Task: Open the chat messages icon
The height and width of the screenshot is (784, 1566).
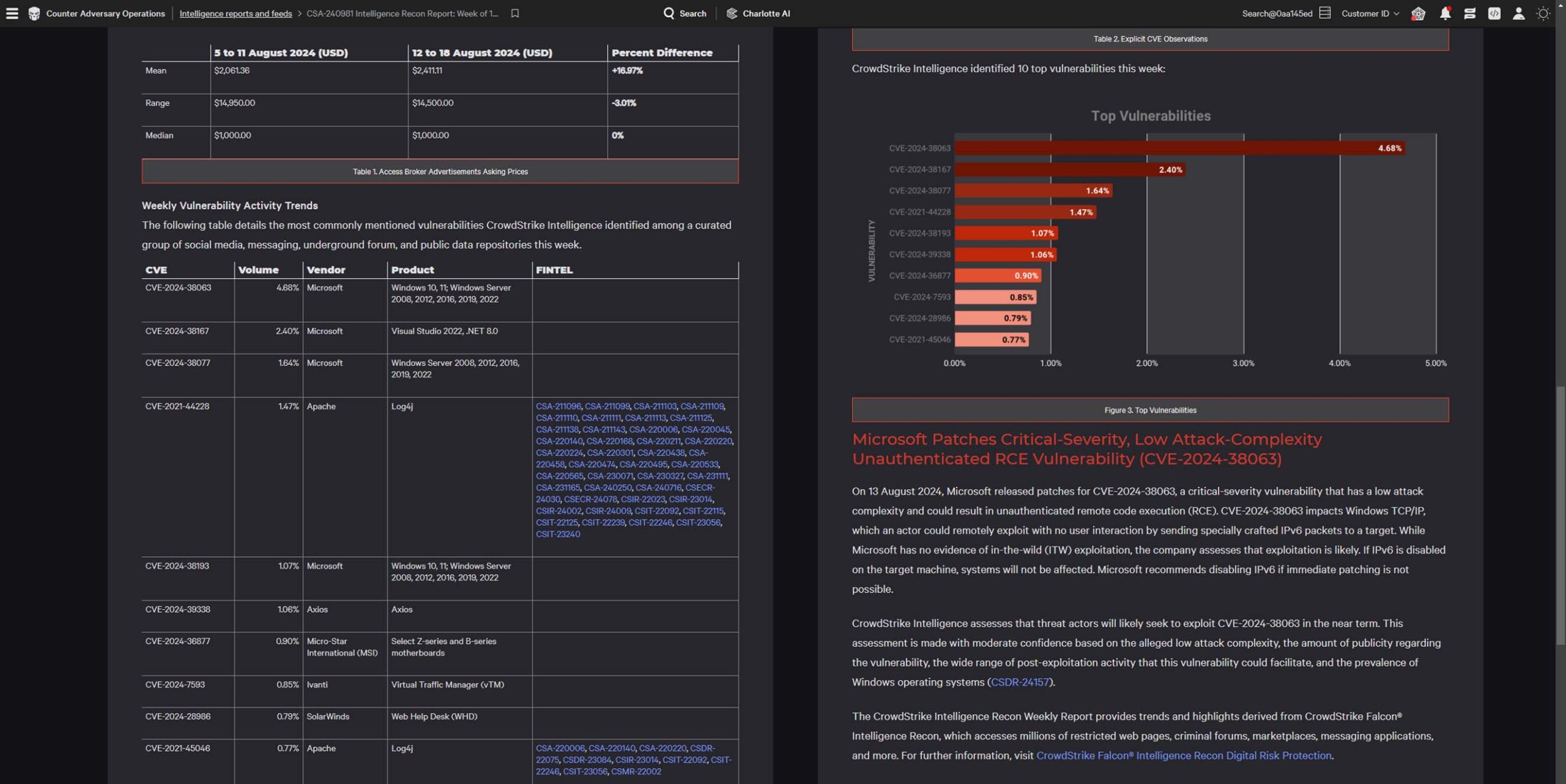Action: (1469, 13)
